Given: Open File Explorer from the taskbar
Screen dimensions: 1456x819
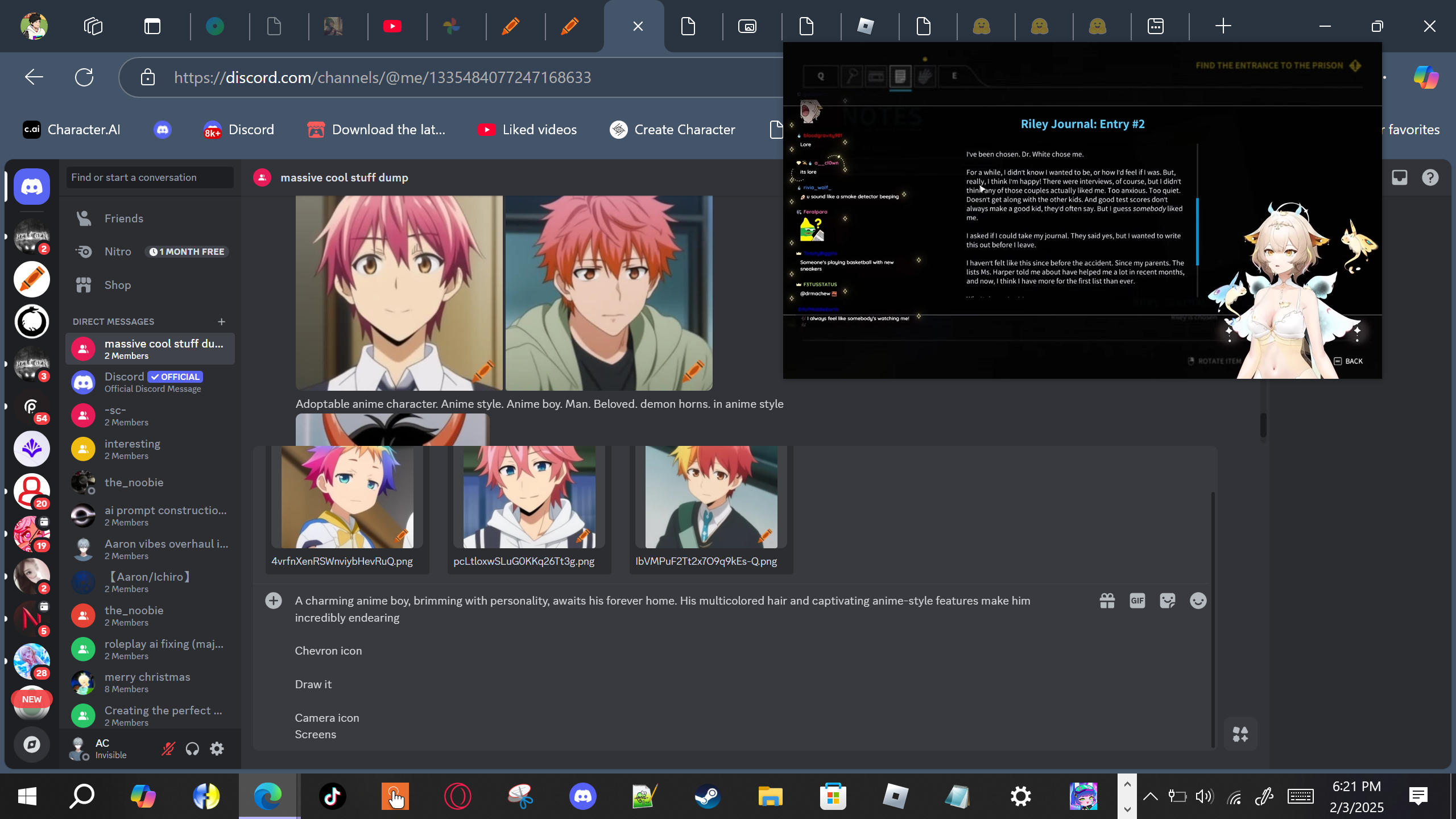Looking at the screenshot, I should click(x=771, y=796).
